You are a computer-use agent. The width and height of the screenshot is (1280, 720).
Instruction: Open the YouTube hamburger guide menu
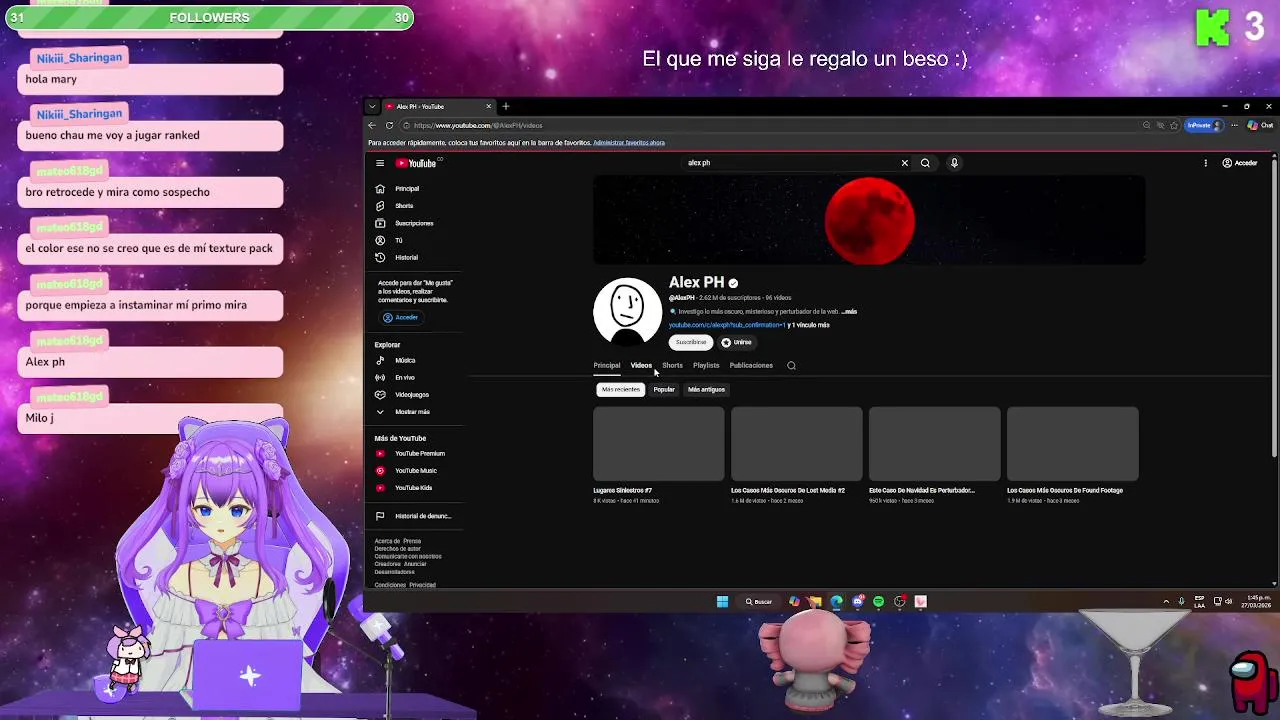(x=380, y=163)
